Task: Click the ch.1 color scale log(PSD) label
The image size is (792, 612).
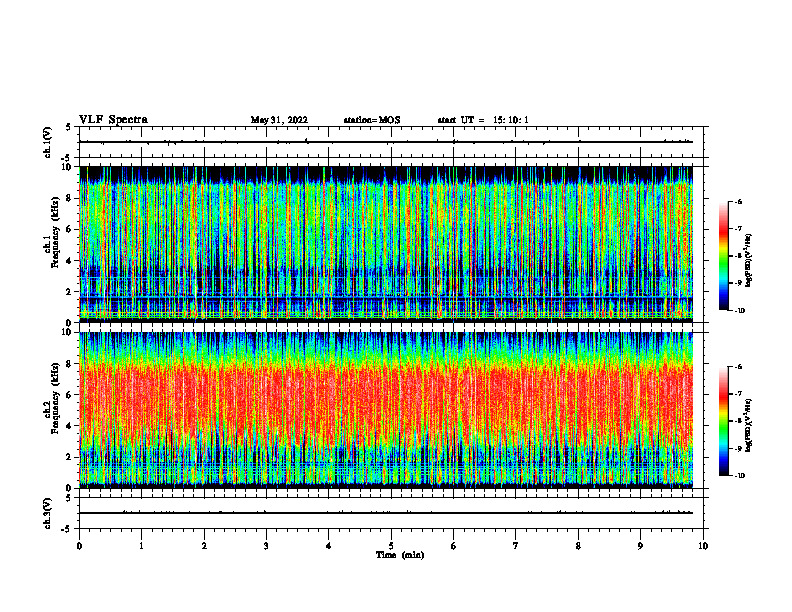Action: pyautogui.click(x=749, y=261)
